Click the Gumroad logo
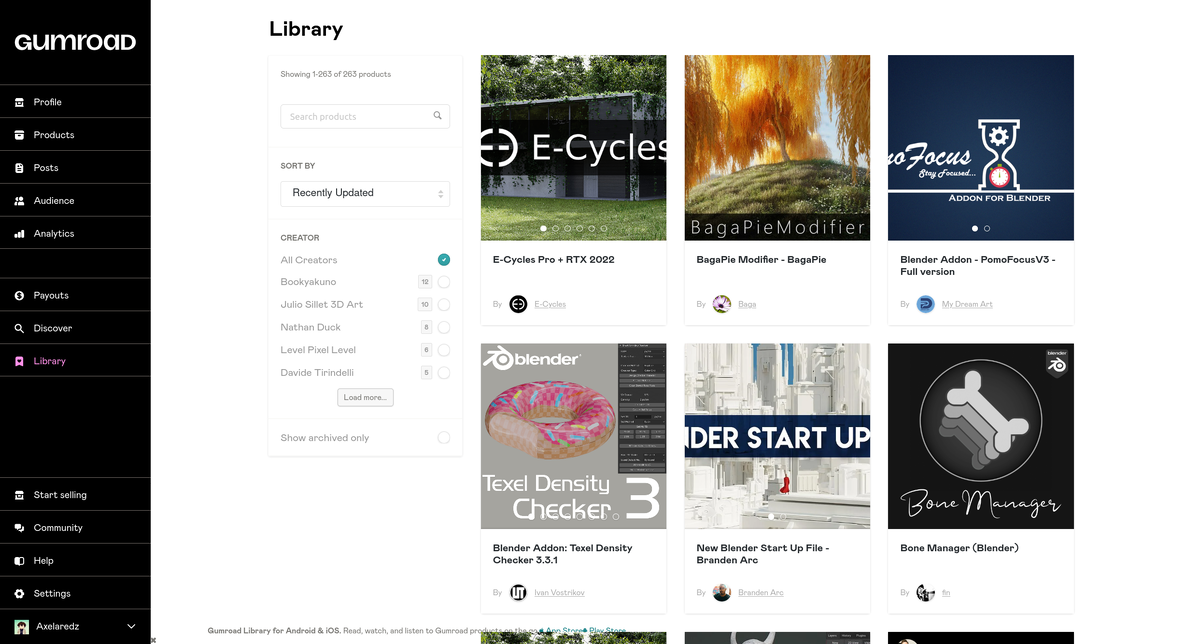This screenshot has height=644, width=1200. [x=75, y=42]
